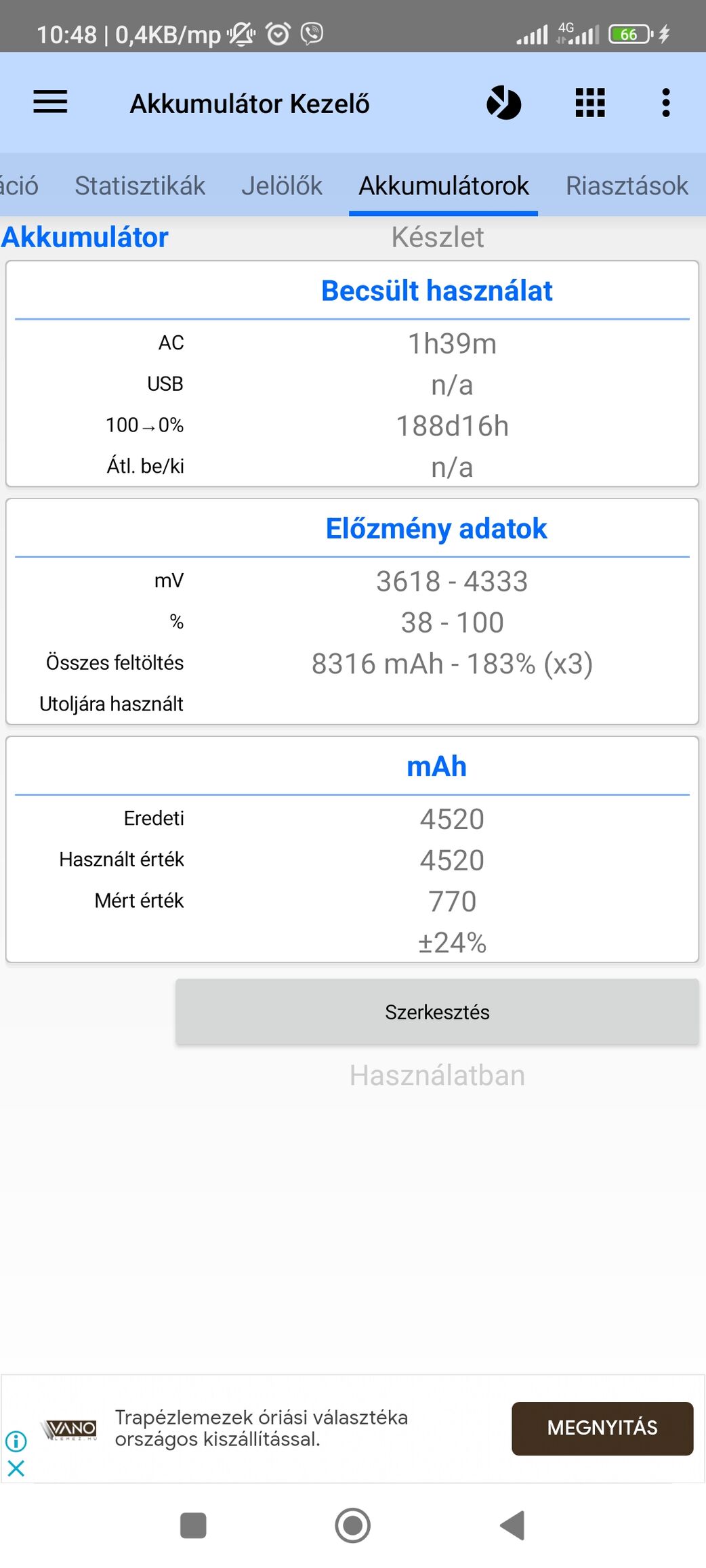Viewport: 706px width, 1568px height.
Task: Close the Vano advertisement banner
Action: click(x=16, y=1468)
